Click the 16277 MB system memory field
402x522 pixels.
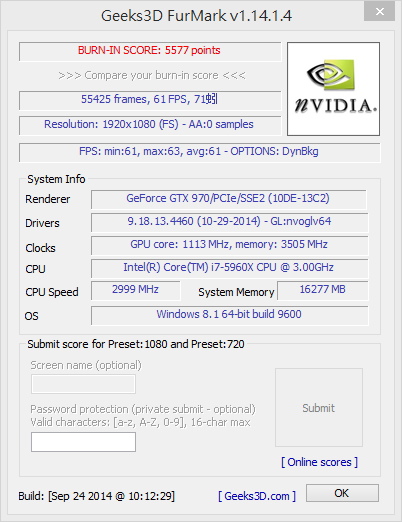click(x=323, y=290)
